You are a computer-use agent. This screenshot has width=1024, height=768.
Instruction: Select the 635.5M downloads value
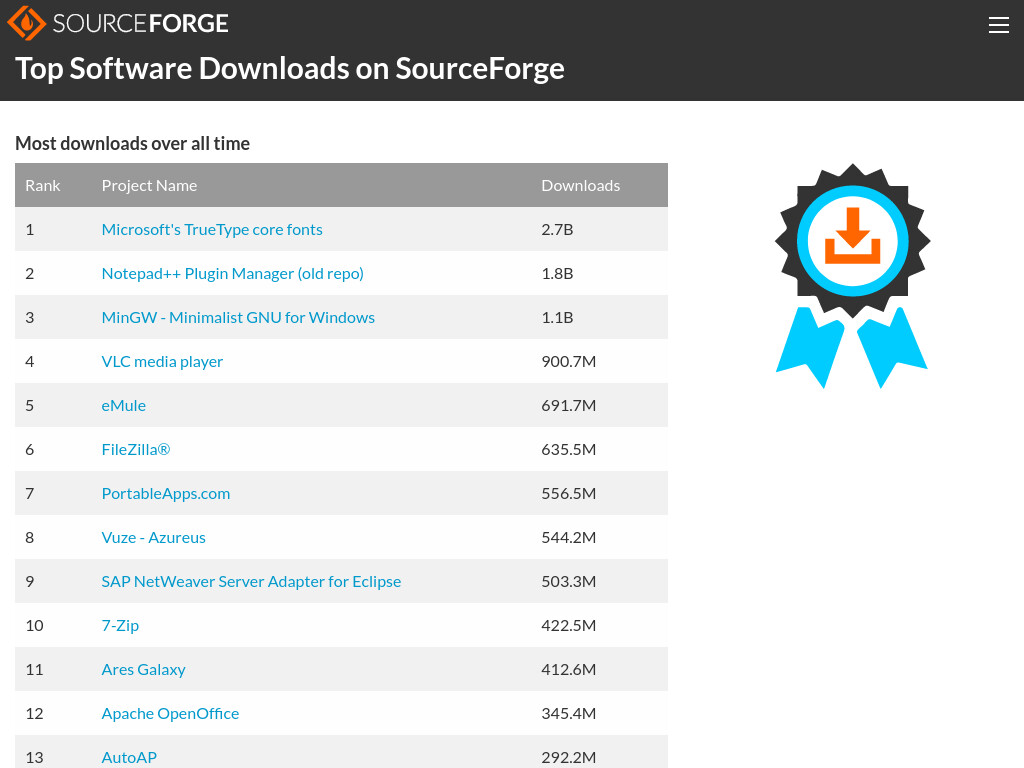[569, 449]
